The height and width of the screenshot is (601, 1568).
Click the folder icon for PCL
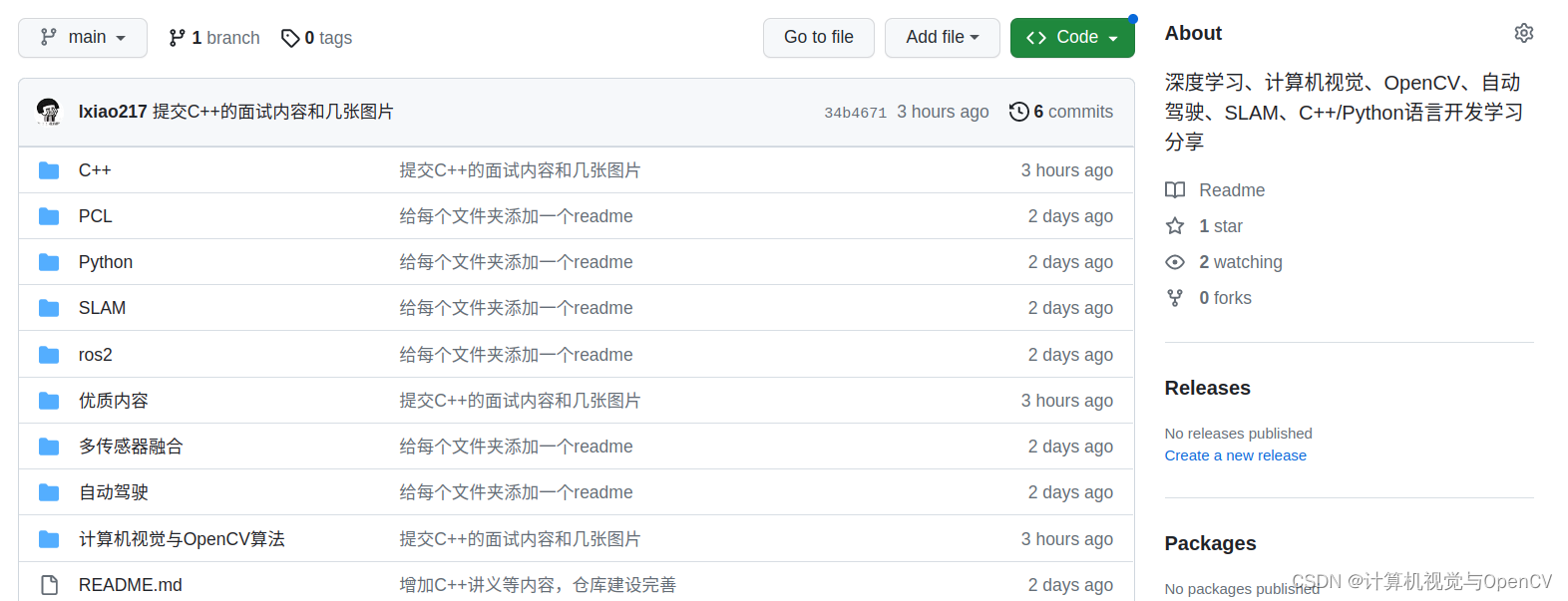coord(49,216)
